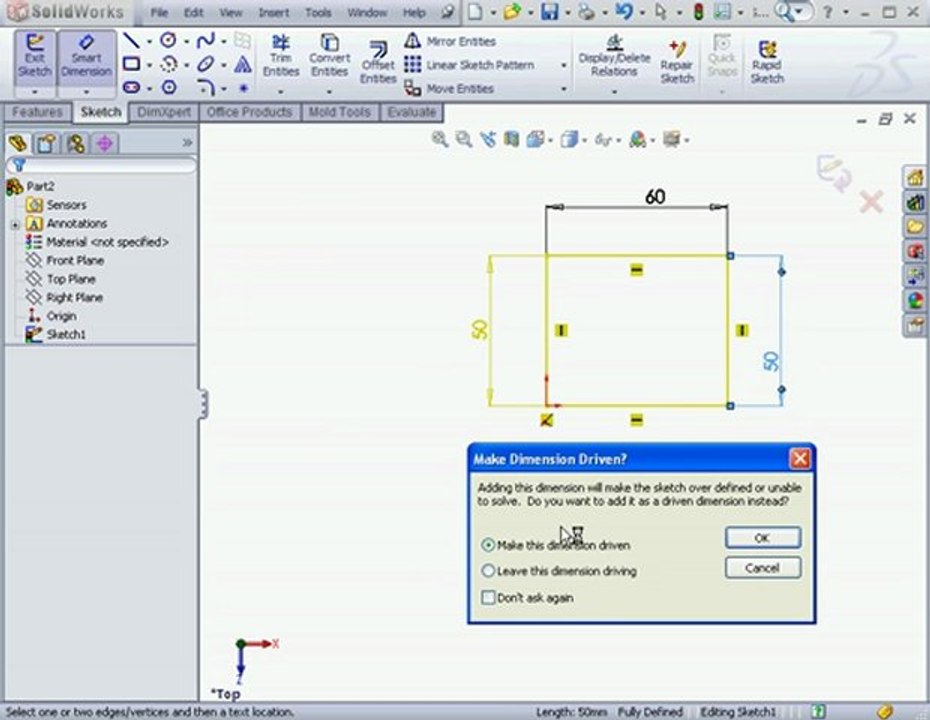Click Move Entities
930x720 pixels.
[x=449, y=88]
